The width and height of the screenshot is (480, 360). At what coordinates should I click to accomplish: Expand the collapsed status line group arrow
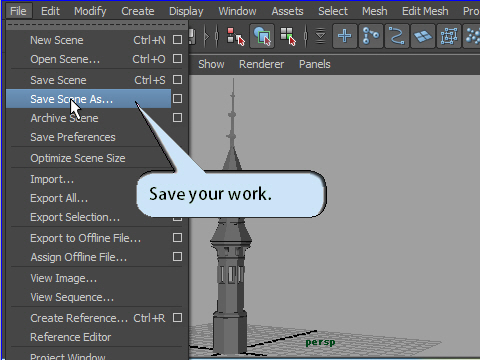click(x=207, y=36)
